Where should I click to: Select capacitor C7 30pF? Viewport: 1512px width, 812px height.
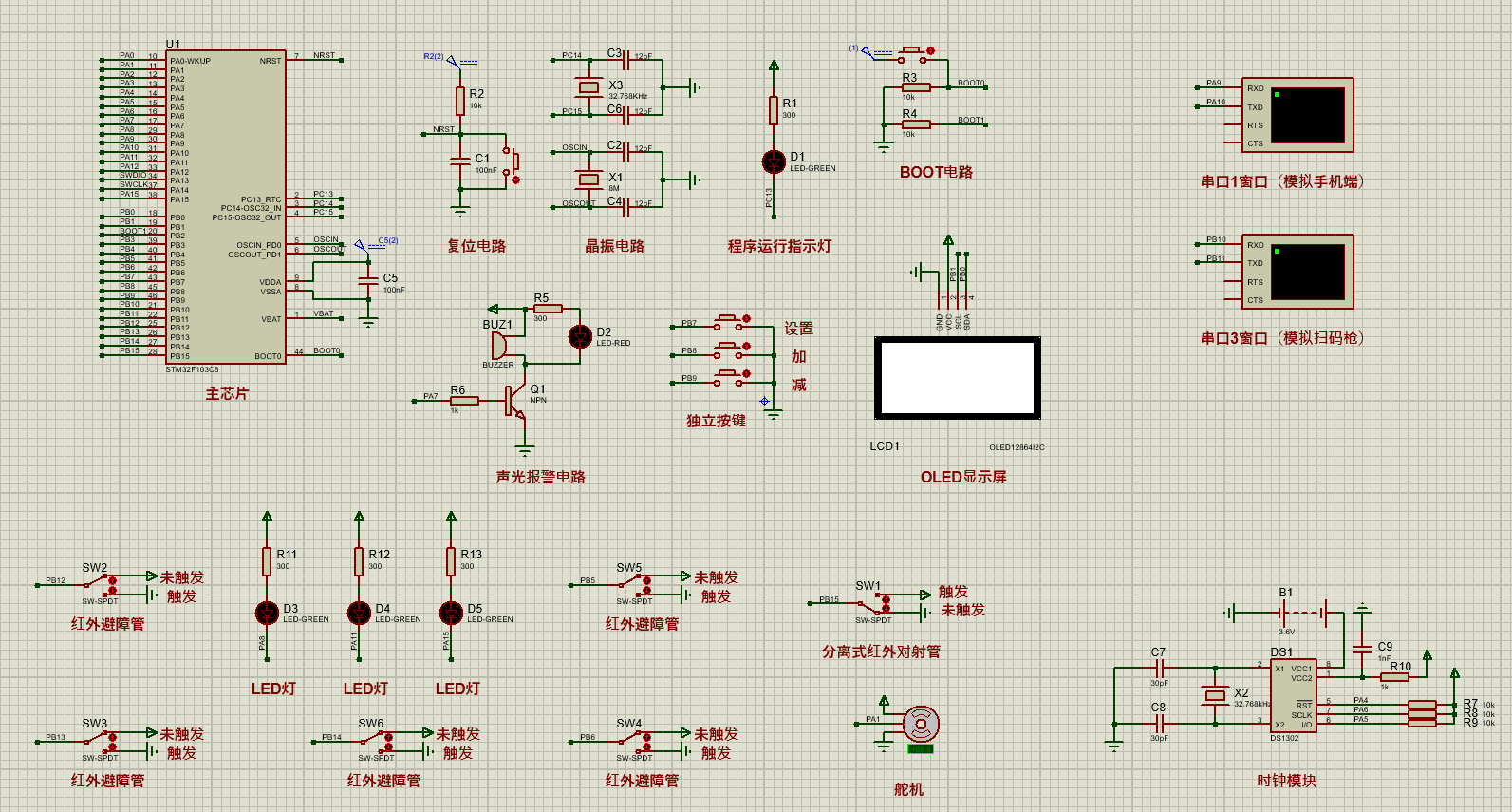1160,669
